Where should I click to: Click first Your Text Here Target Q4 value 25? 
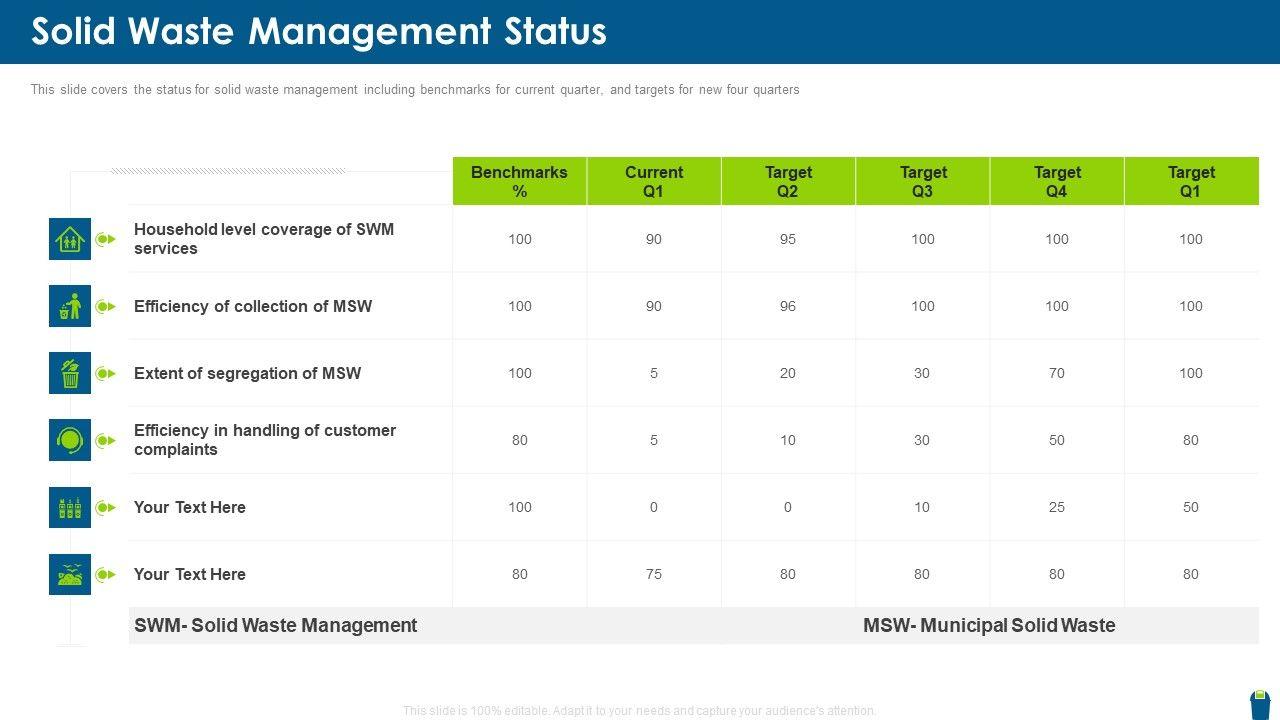1057,507
